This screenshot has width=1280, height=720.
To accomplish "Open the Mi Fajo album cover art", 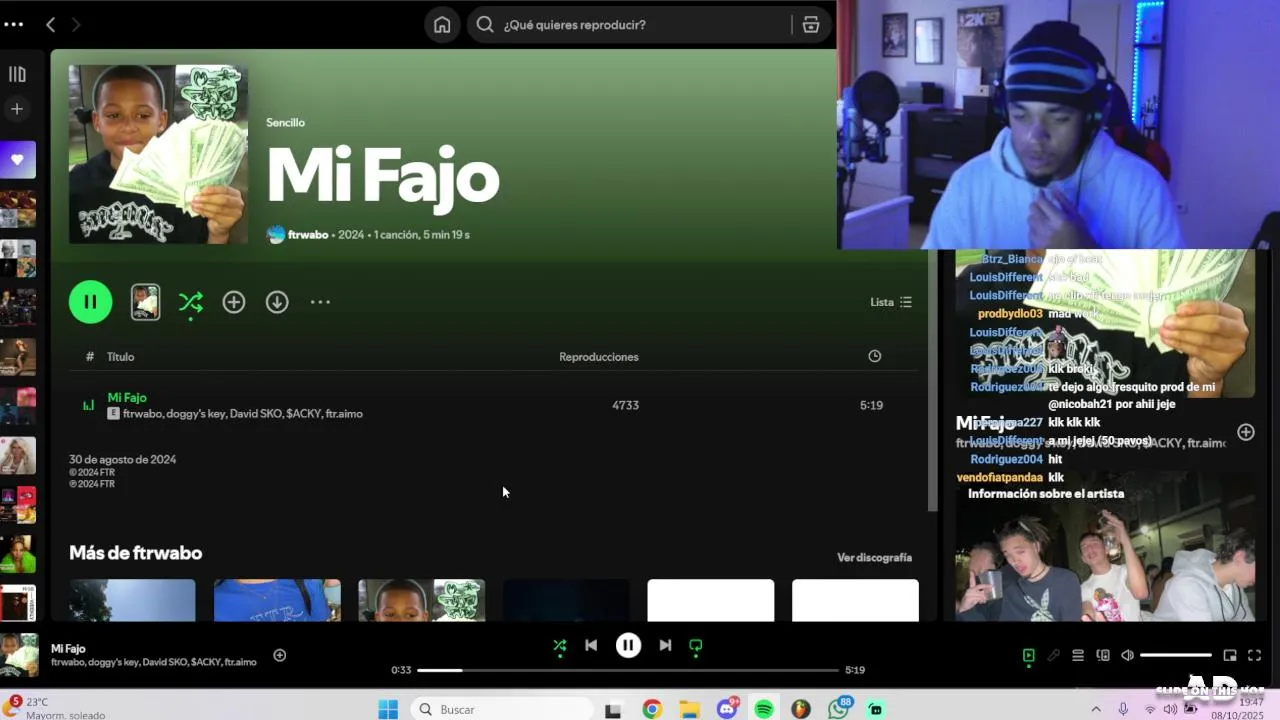I will tap(158, 154).
